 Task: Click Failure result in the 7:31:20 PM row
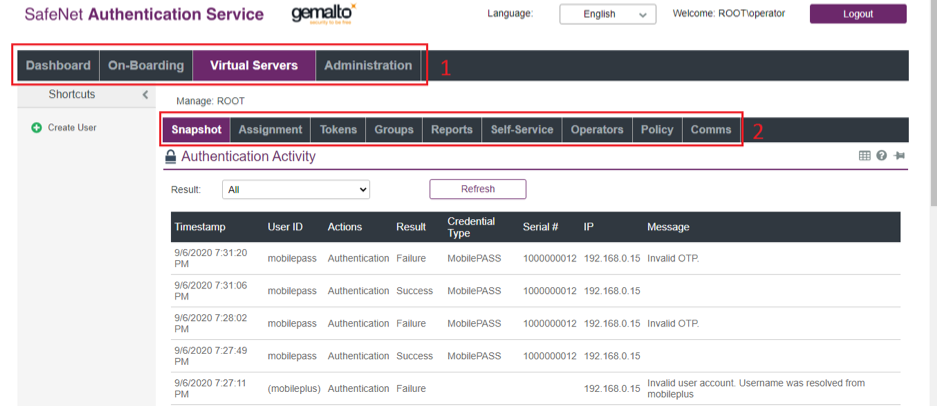(411, 258)
